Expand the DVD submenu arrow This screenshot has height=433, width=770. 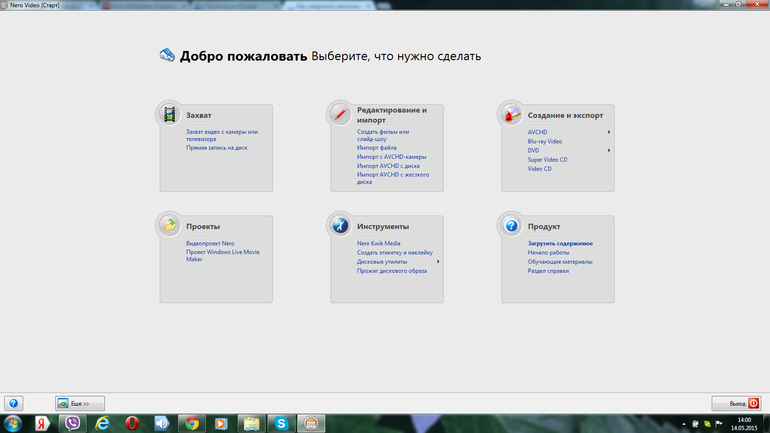(609, 150)
